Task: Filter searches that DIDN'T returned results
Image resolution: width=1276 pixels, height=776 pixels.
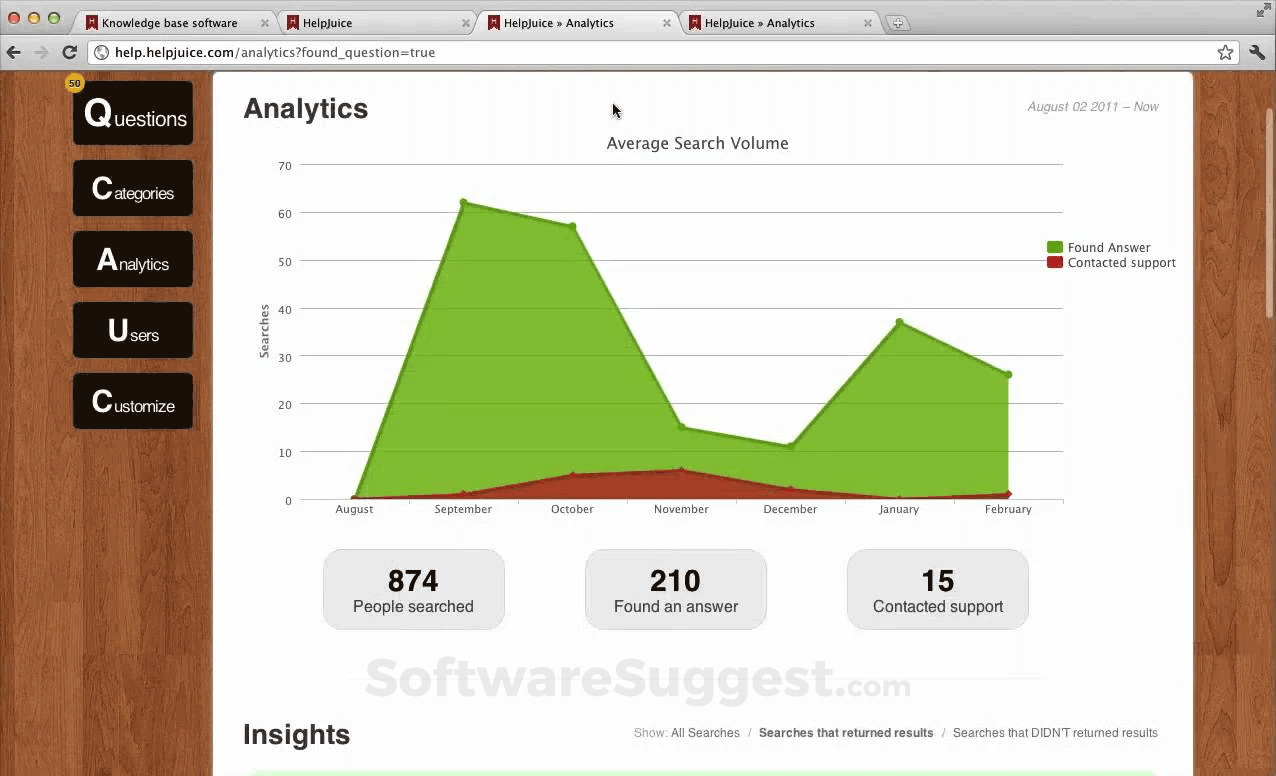Action: [1055, 733]
